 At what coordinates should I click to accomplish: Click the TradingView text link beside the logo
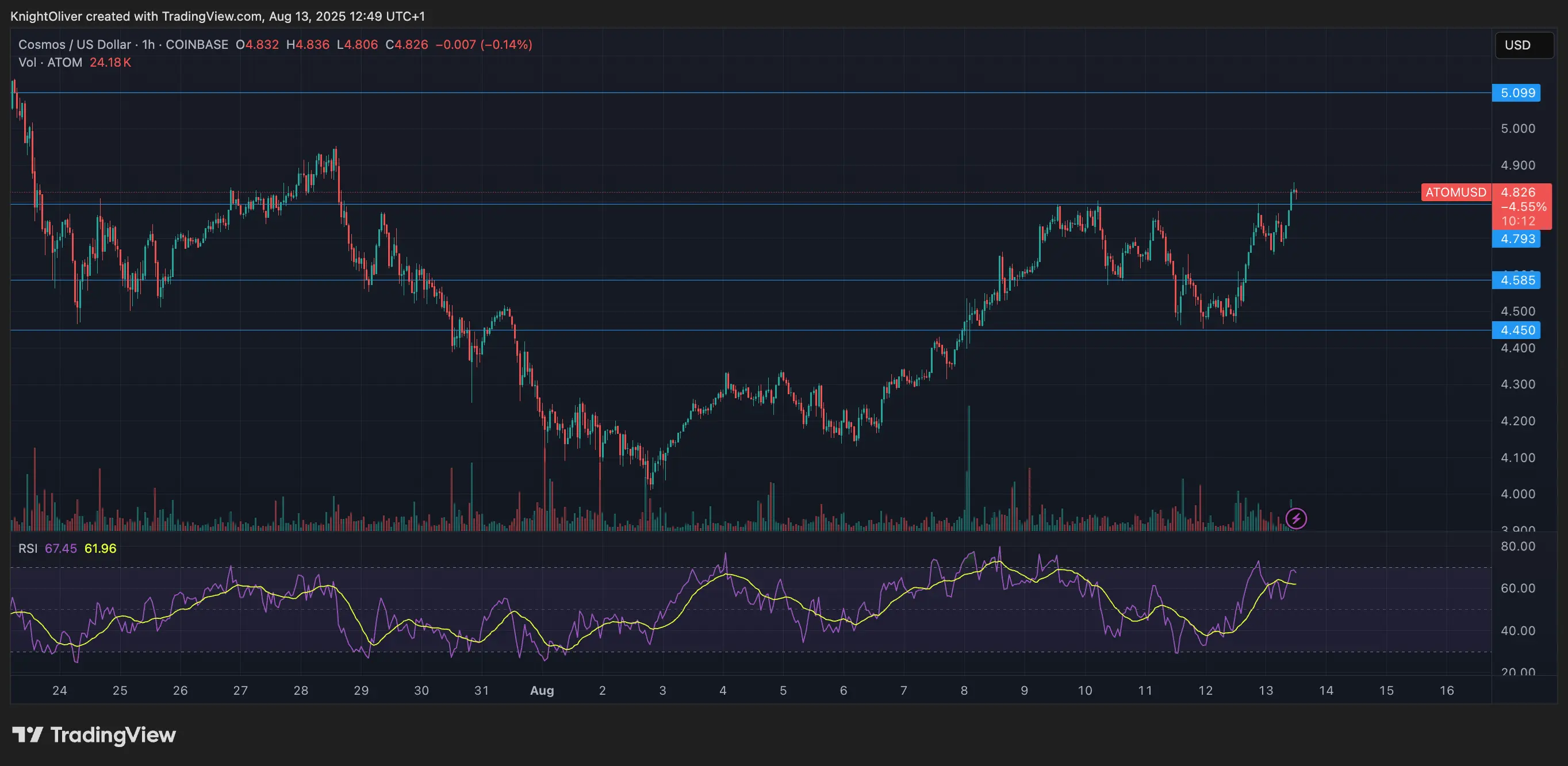pyautogui.click(x=113, y=736)
